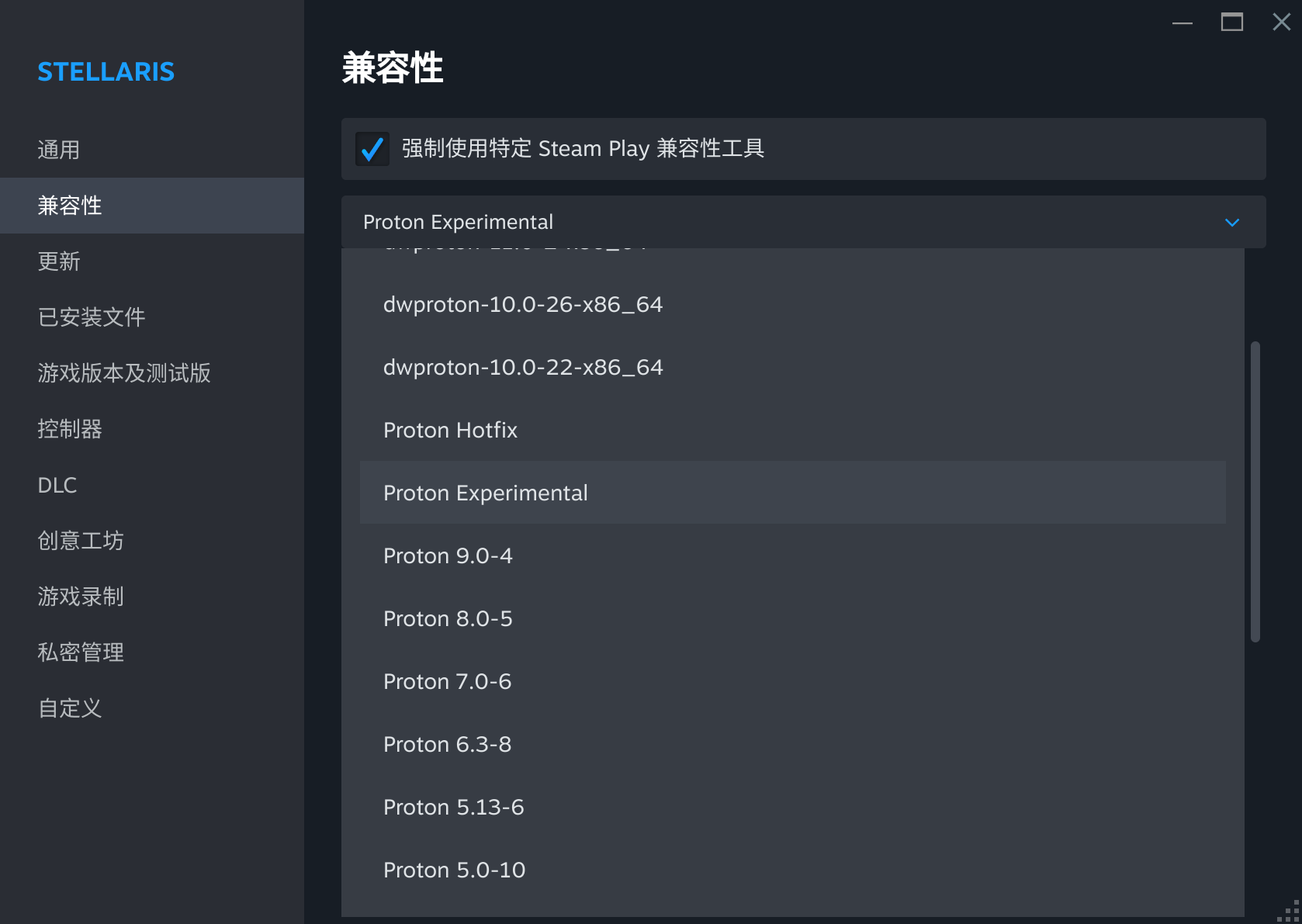Pick Proton Experimental in the dropdown list
This screenshot has width=1302, height=924.
793,493
